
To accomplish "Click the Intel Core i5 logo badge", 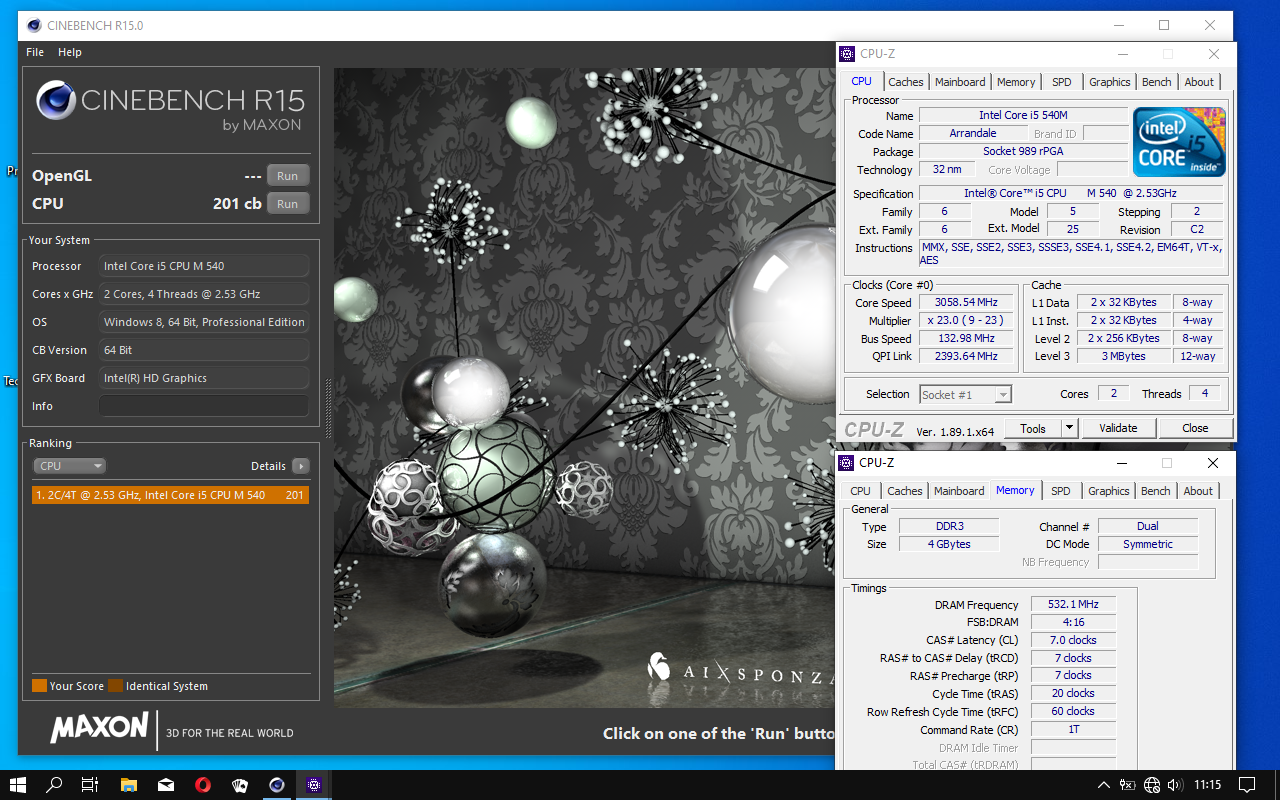I will point(1180,142).
